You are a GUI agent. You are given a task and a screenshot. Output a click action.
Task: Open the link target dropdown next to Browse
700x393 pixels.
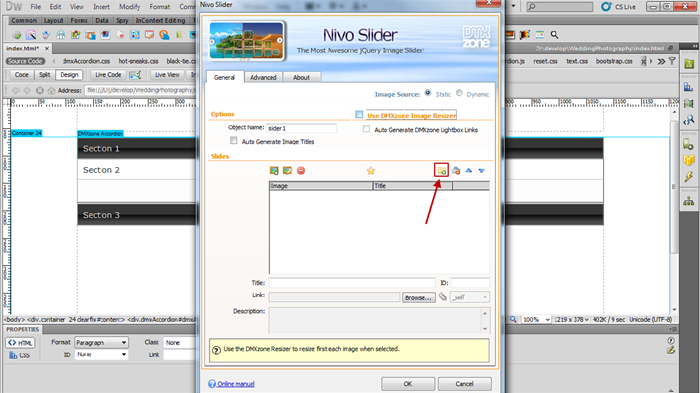coord(470,297)
